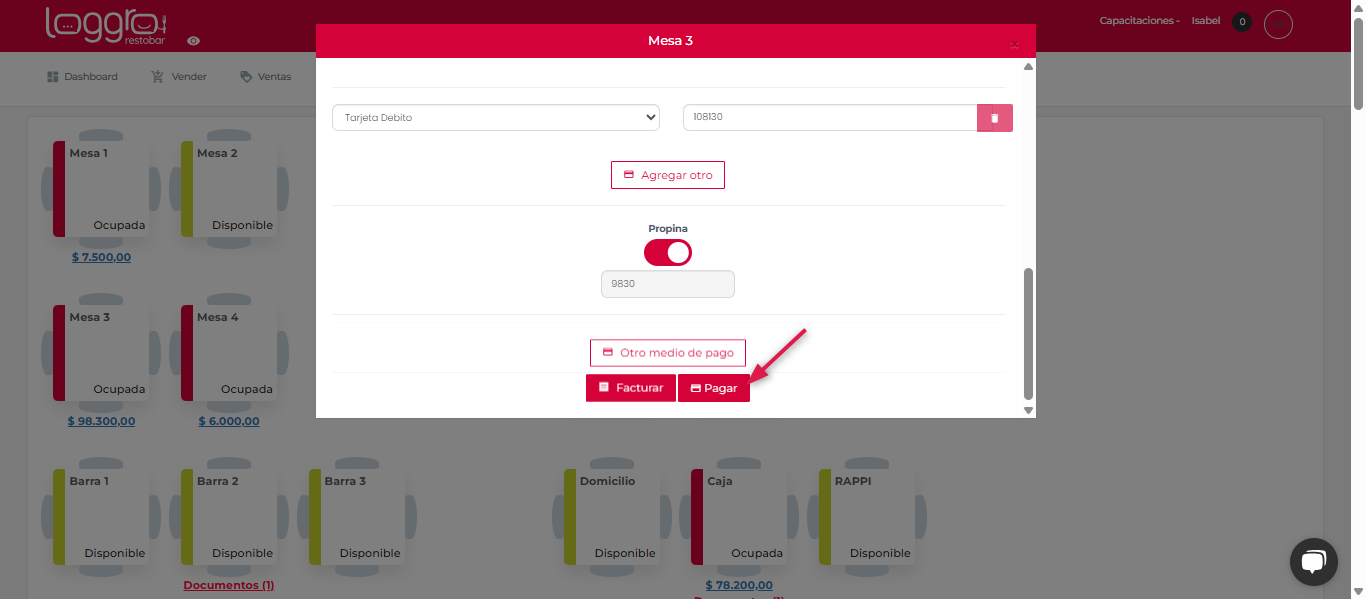Click the user avatar circle
The image size is (1366, 599).
click(1278, 23)
